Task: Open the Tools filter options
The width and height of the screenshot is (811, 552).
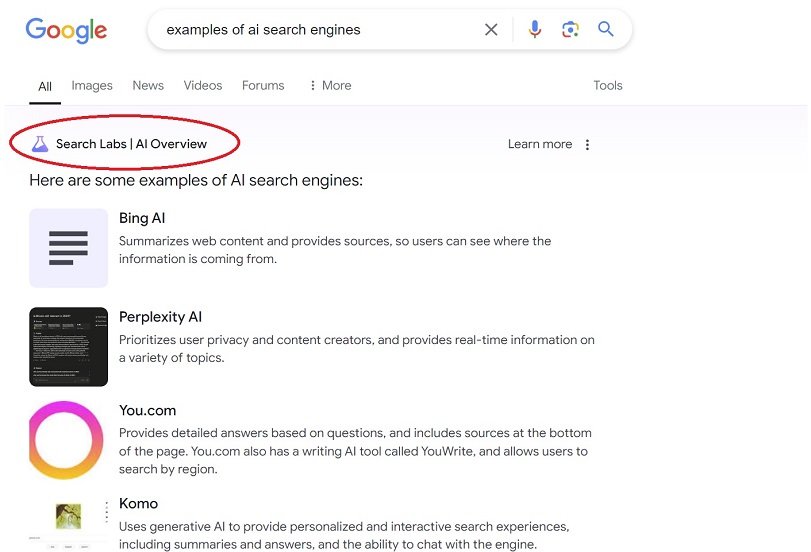Action: point(608,85)
